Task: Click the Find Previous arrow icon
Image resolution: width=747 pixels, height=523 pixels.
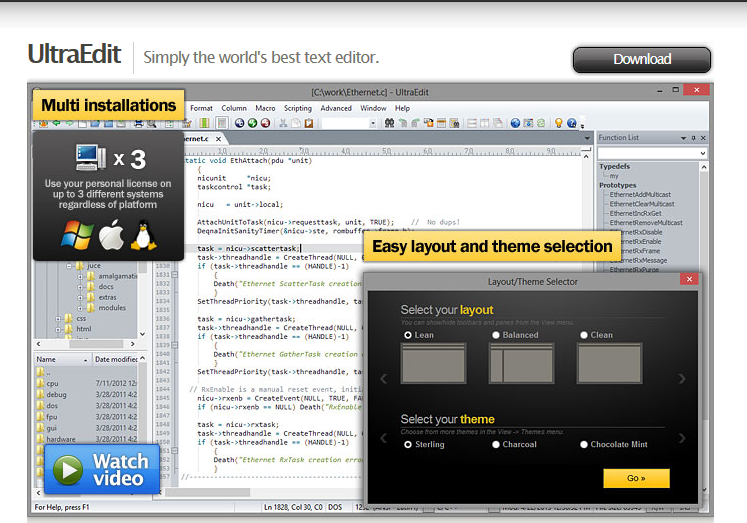Action: pyautogui.click(x=403, y=123)
